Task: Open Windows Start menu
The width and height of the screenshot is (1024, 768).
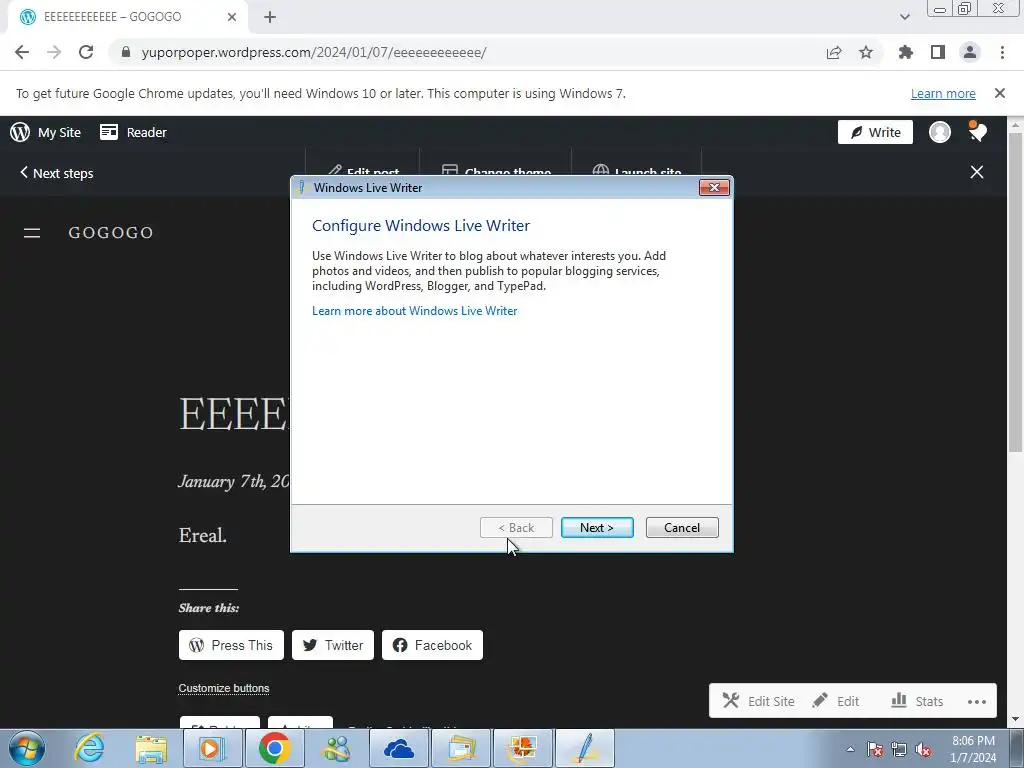Action: point(27,748)
